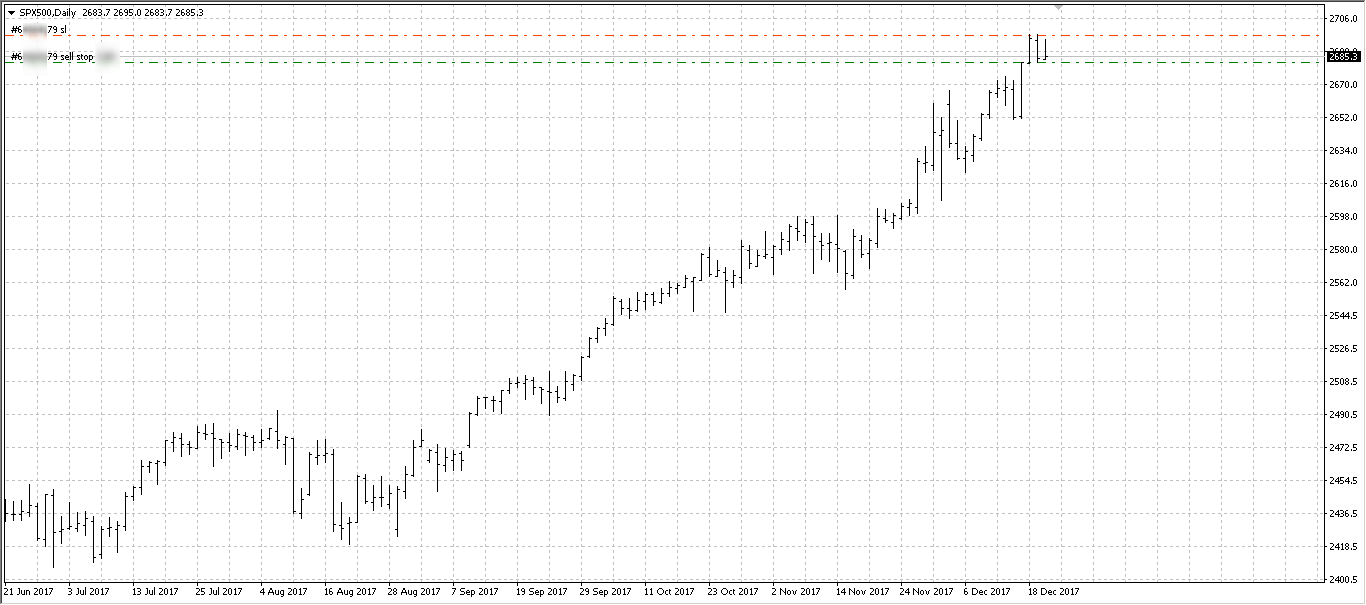The width and height of the screenshot is (1366, 605).
Task: Click the 2544.5 price scale label
Action: [1342, 316]
